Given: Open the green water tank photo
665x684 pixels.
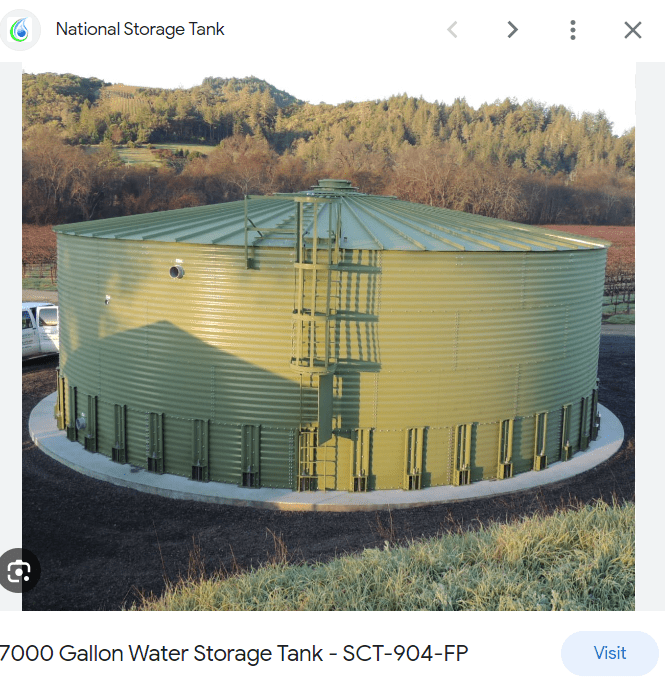Looking at the screenshot, I should point(329,336).
